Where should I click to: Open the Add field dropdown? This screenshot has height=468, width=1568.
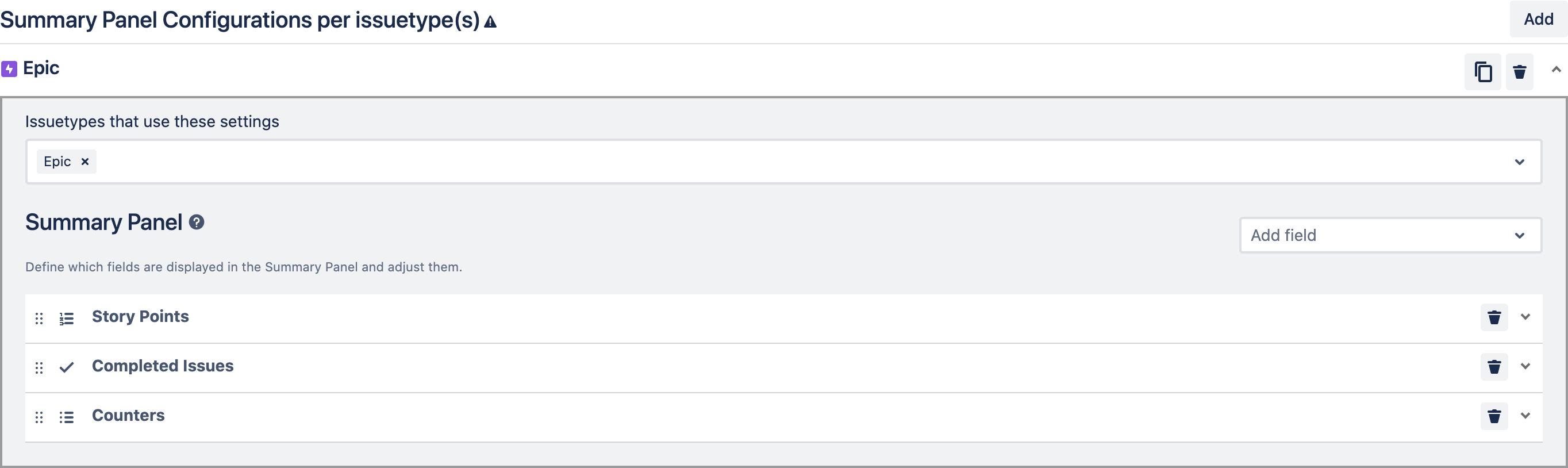click(1390, 235)
